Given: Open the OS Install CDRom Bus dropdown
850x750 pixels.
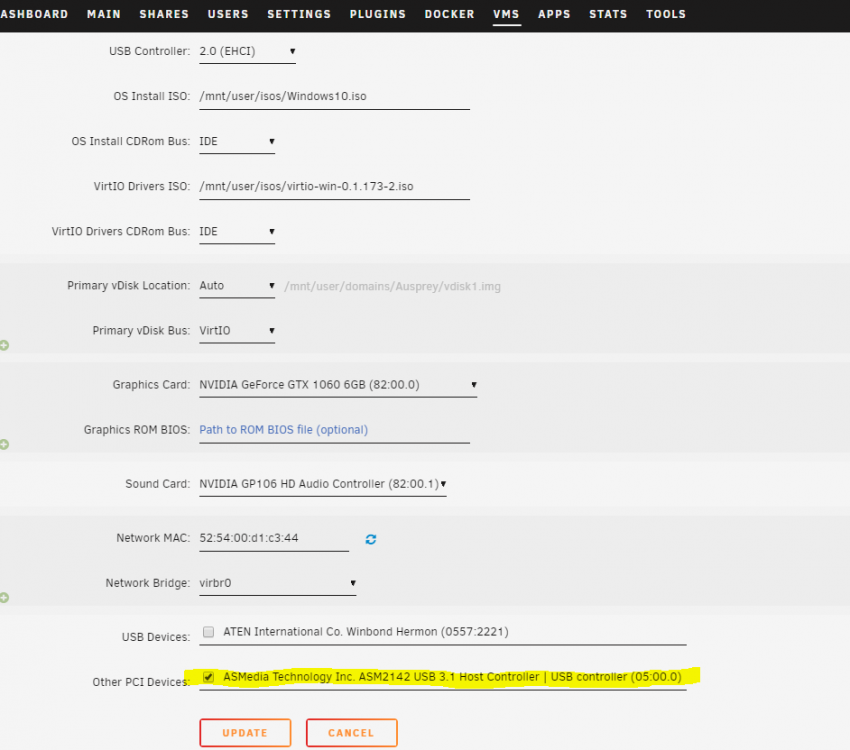Looking at the screenshot, I should 237,141.
